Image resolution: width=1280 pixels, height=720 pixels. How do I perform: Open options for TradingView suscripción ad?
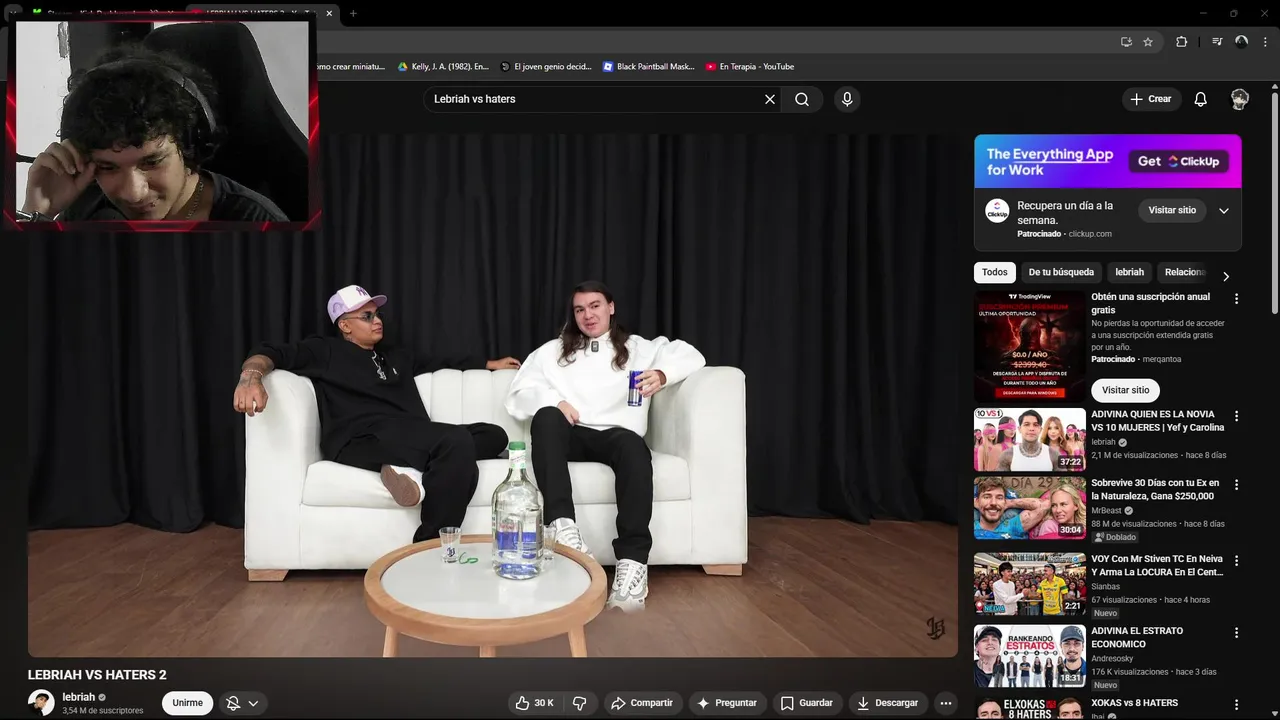1236,299
